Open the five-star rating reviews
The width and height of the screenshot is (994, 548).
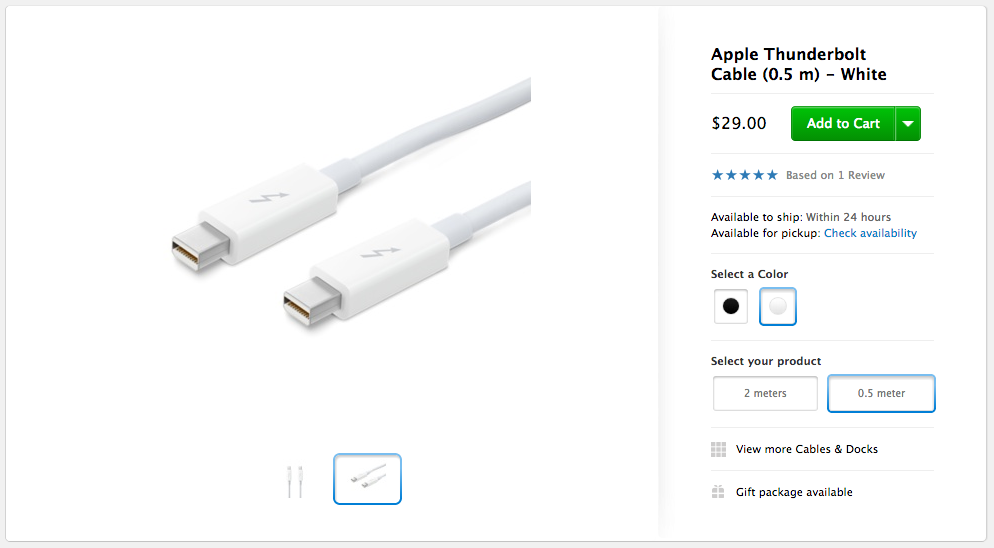click(x=744, y=175)
